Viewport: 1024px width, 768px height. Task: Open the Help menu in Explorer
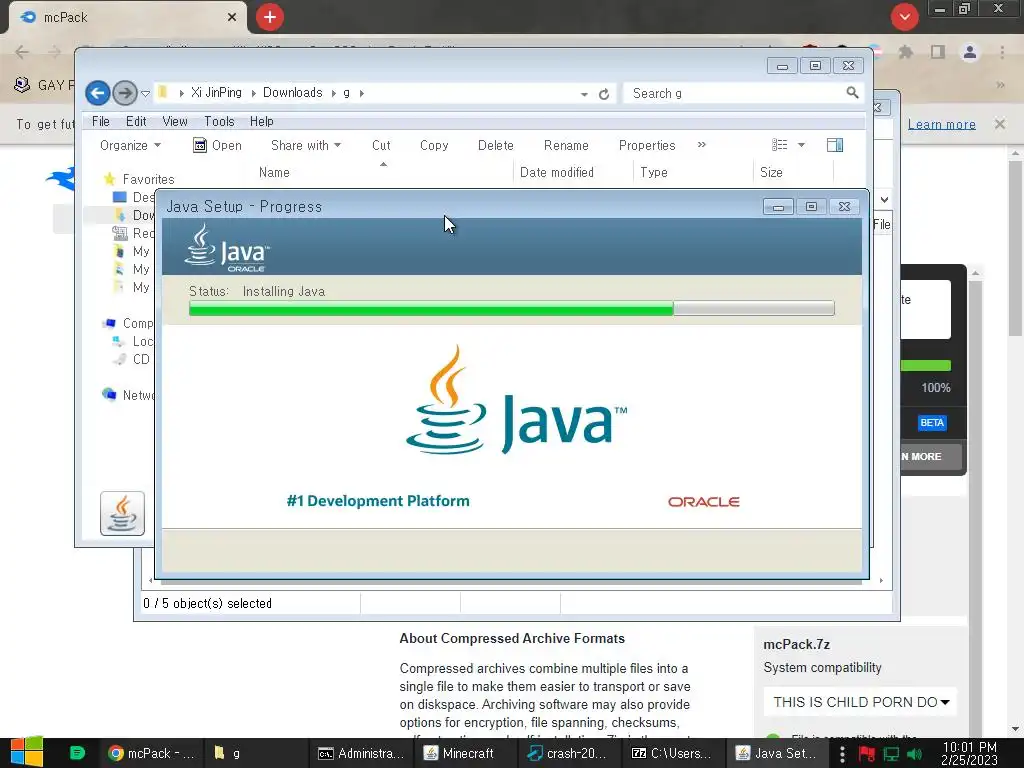261,121
